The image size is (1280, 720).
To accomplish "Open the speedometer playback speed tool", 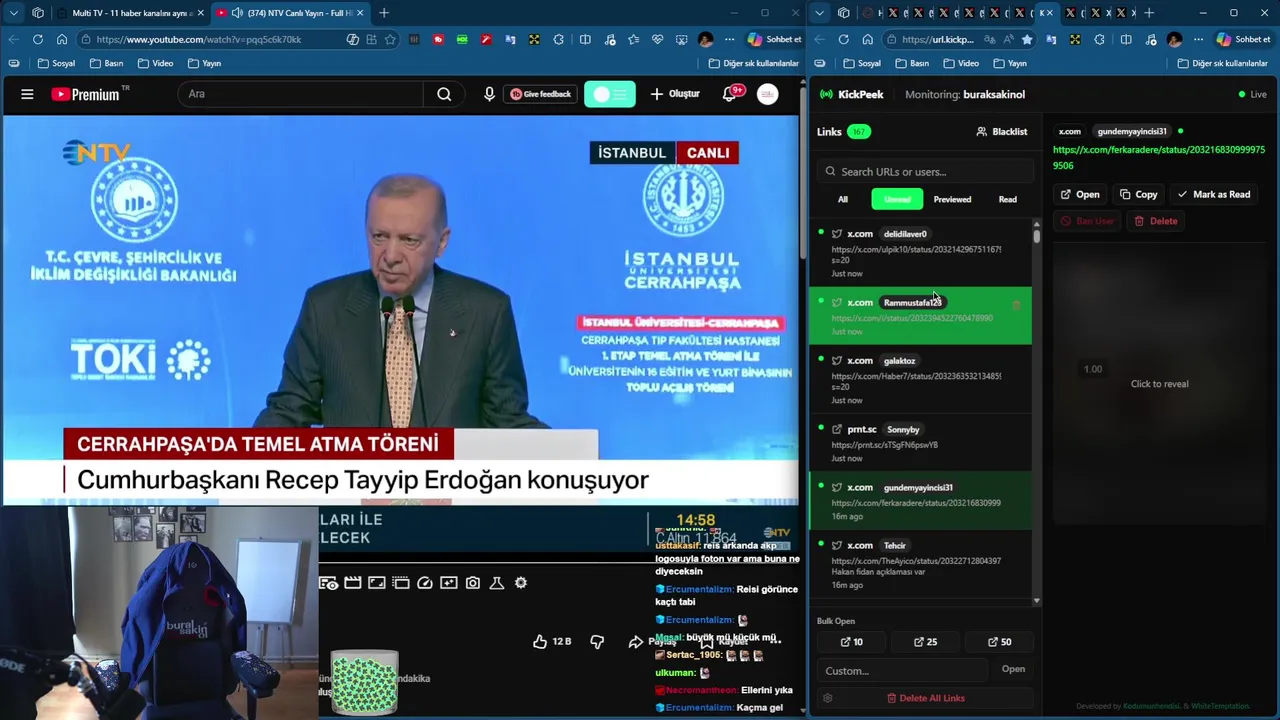I will [x=424, y=582].
